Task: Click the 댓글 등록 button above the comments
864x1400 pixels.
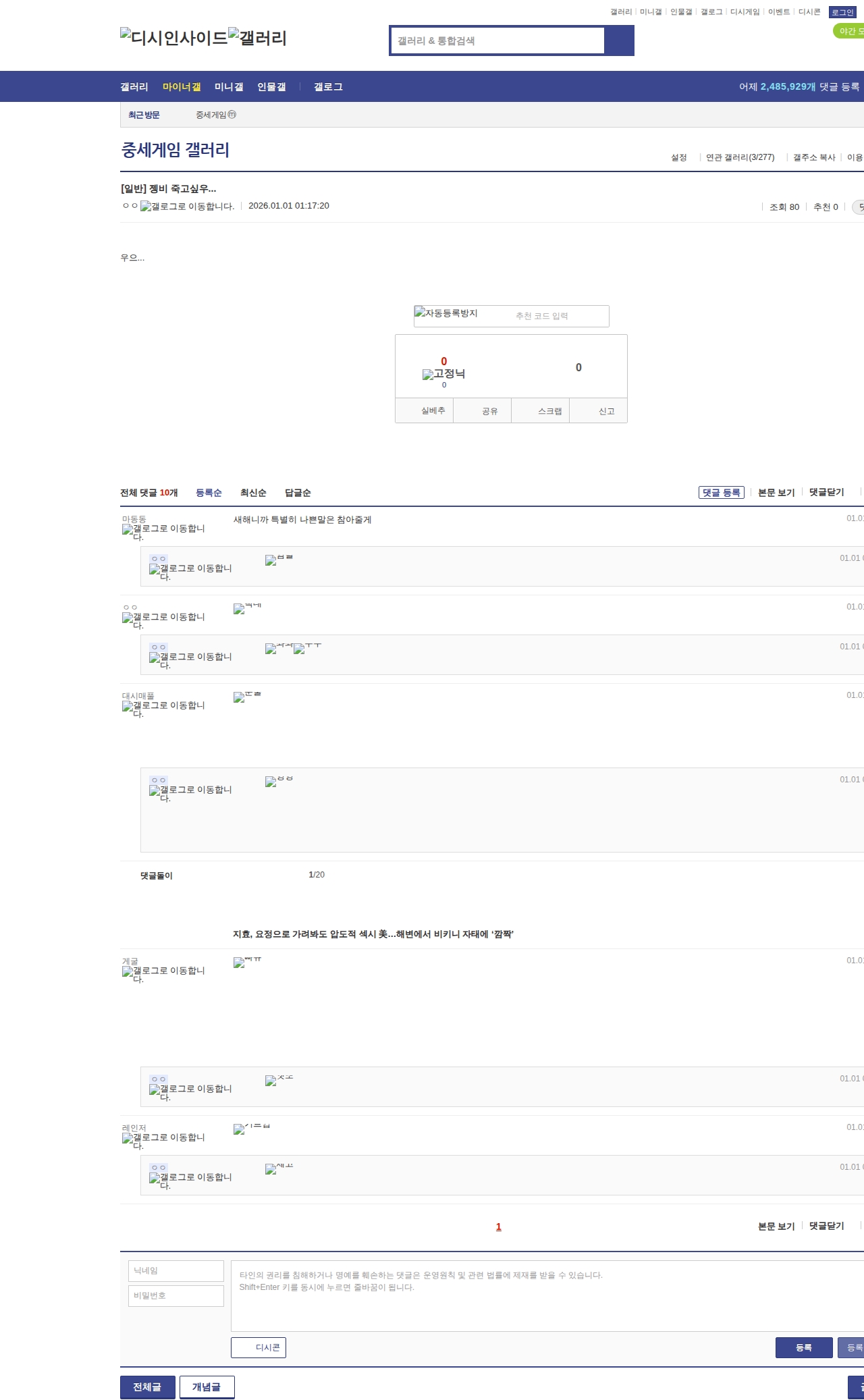Action: pyautogui.click(x=721, y=492)
